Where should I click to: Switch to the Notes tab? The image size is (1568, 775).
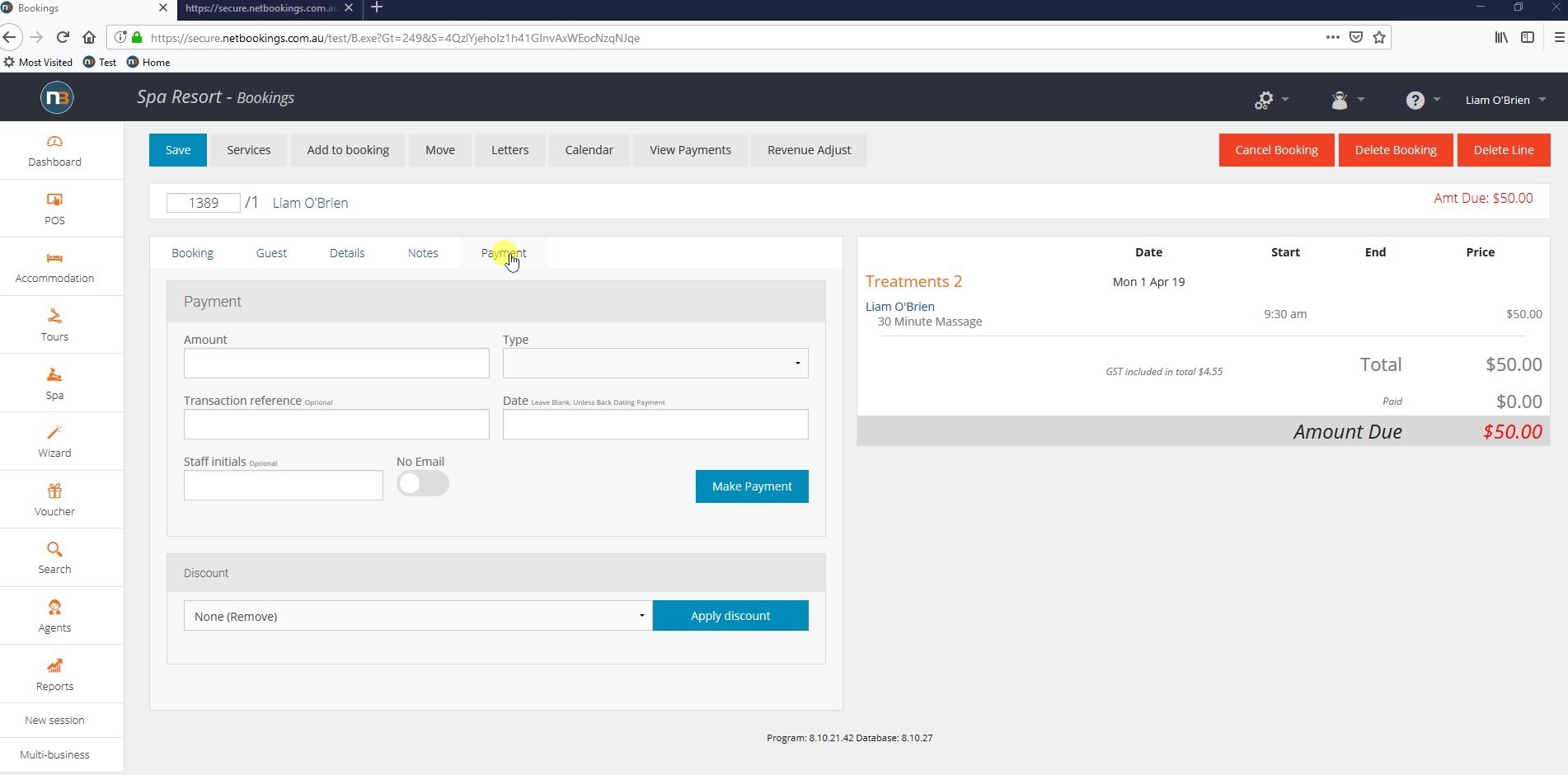point(423,253)
